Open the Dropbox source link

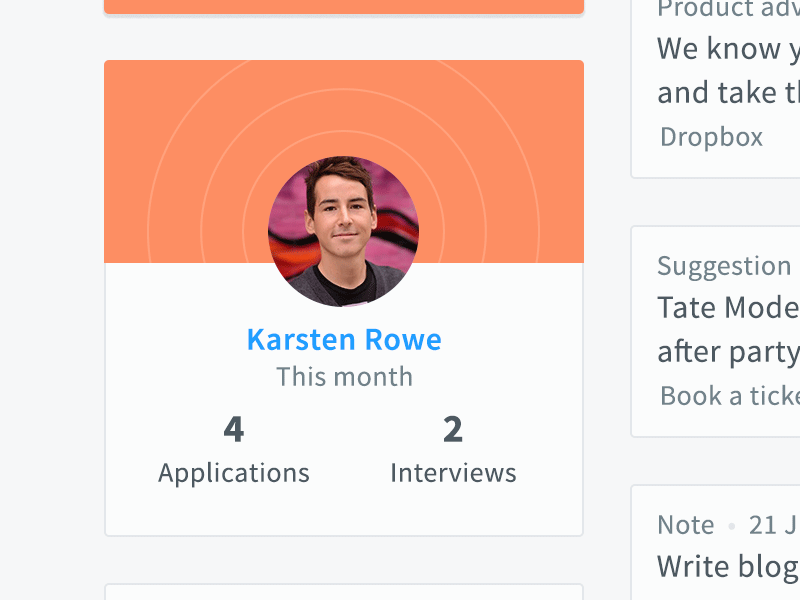point(711,137)
